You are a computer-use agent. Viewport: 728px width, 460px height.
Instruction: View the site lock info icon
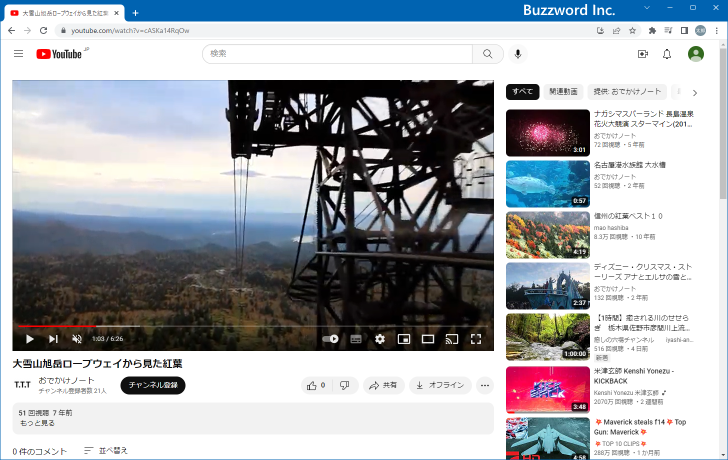63,31
